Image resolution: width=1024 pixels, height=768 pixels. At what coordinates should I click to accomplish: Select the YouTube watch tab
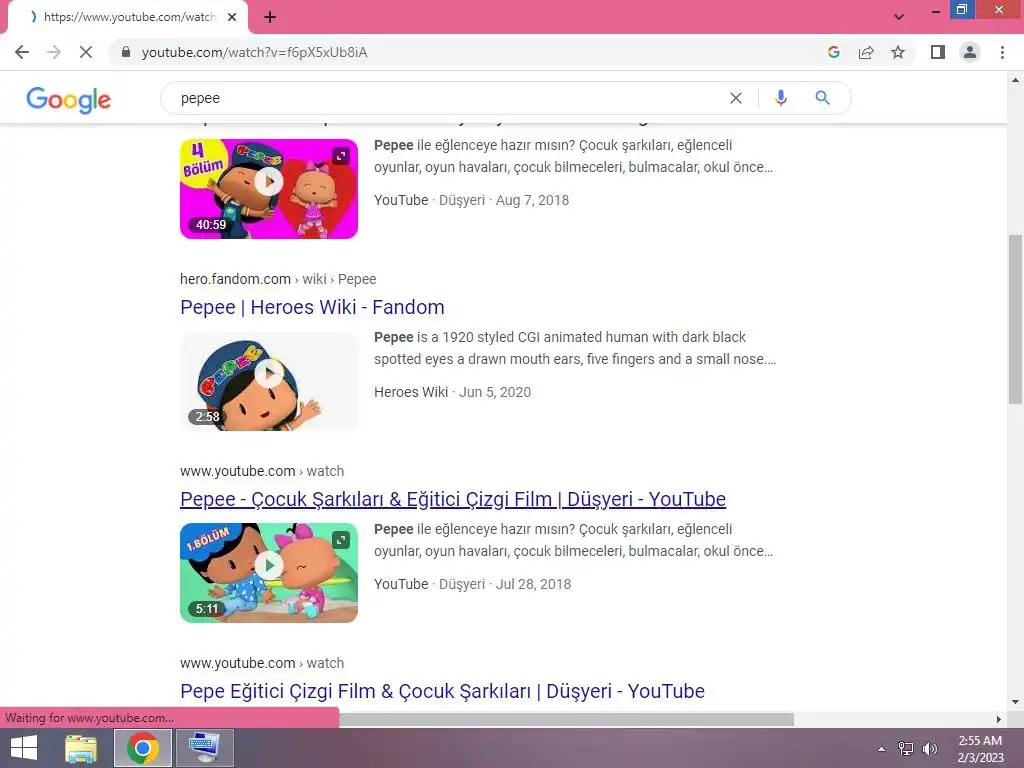click(128, 17)
